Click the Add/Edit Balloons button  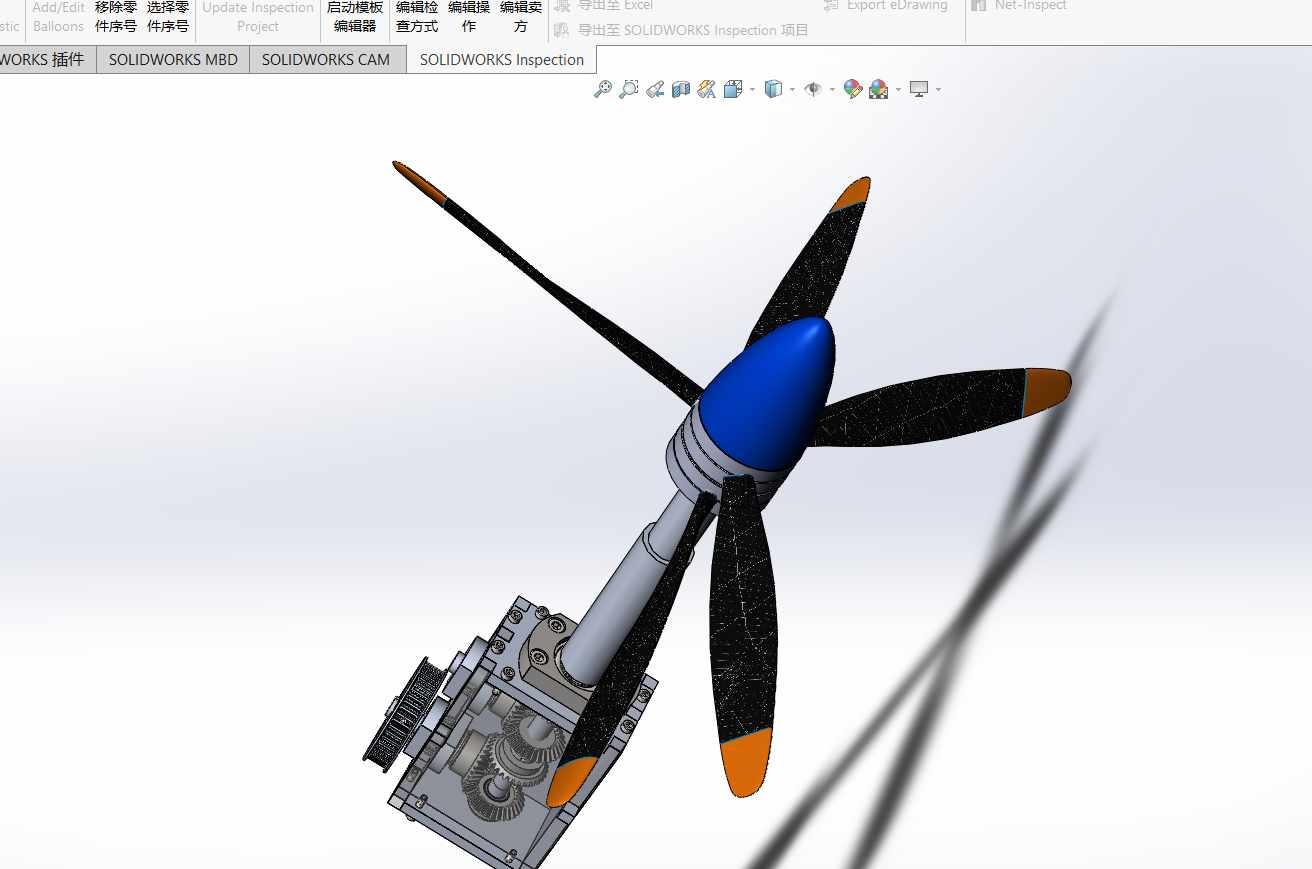point(58,16)
